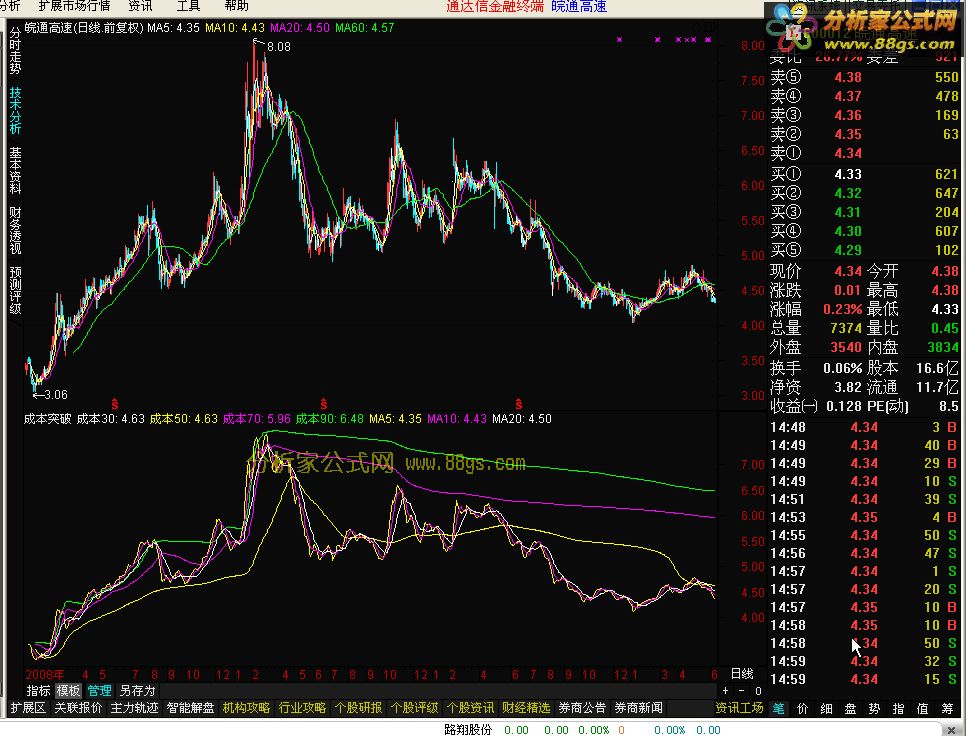This screenshot has height=736, width=966.
Task: Open the 扩展区 tab
Action: pos(28,708)
